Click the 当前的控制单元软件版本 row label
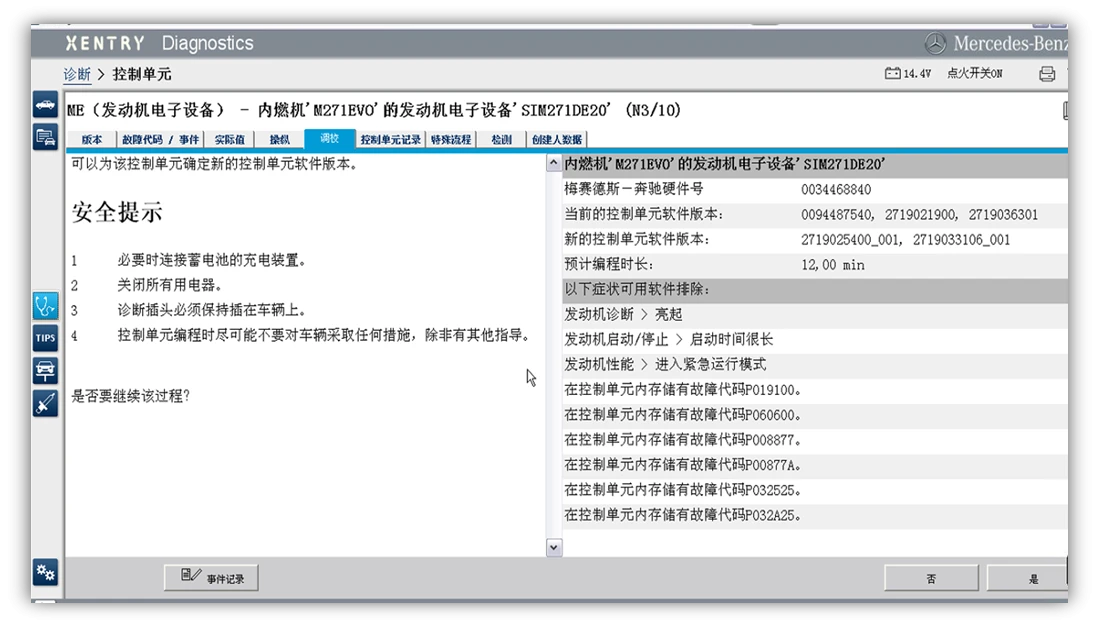The width and height of the screenshot is (1099, 627). pyautogui.click(x=643, y=214)
